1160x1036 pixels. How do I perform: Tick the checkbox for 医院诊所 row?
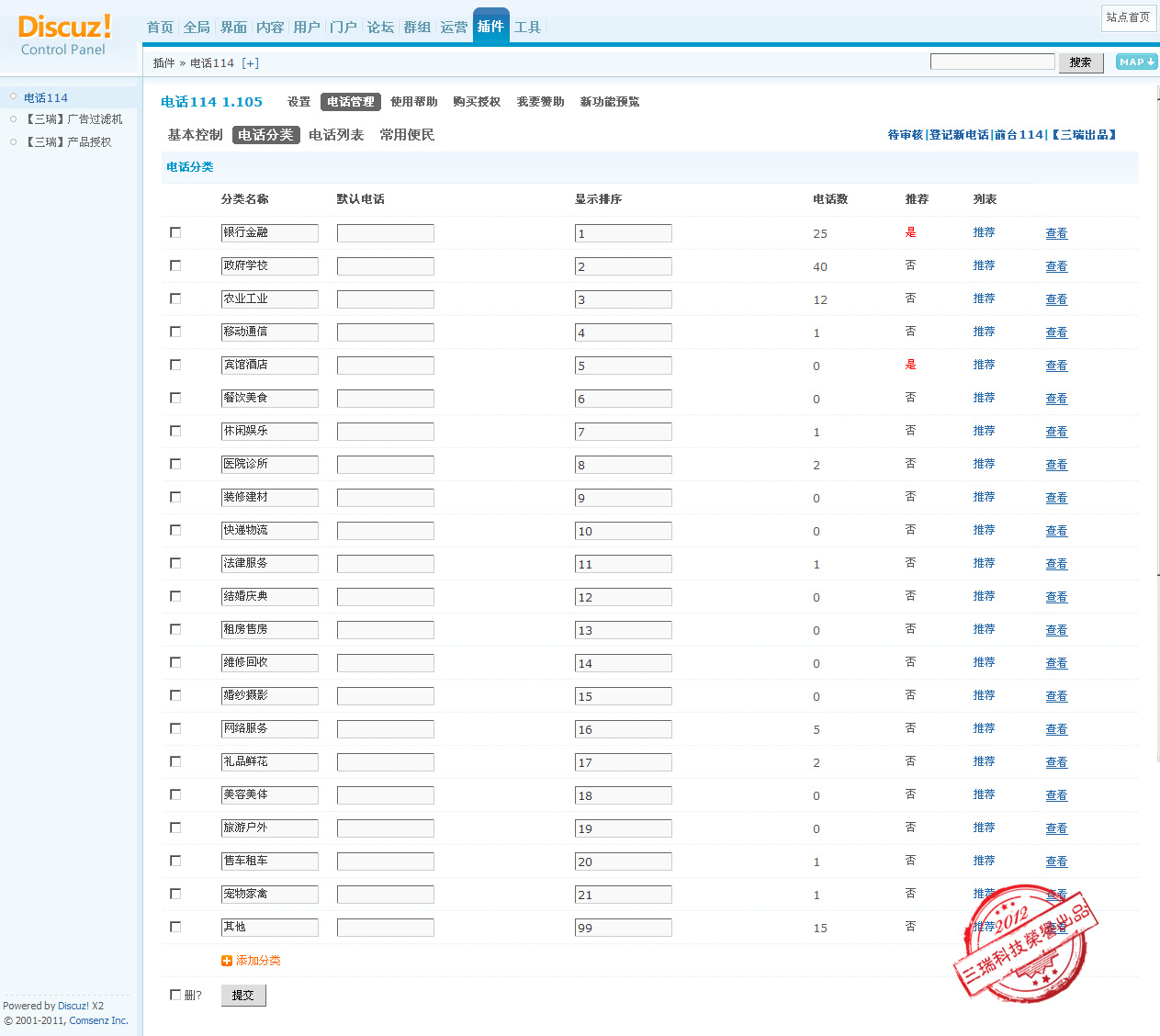tap(175, 464)
